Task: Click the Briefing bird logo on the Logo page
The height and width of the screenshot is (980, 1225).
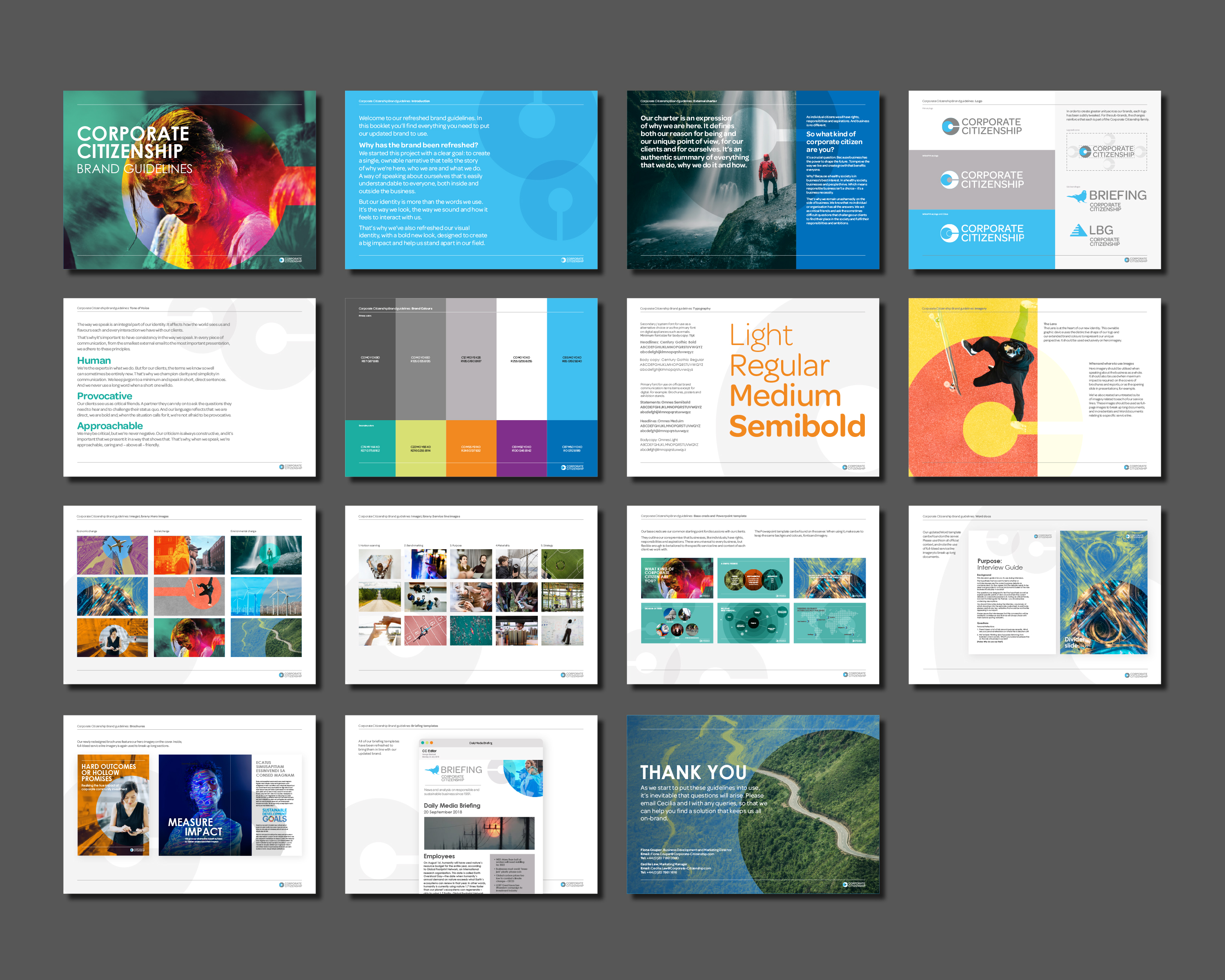Action: [1106, 200]
